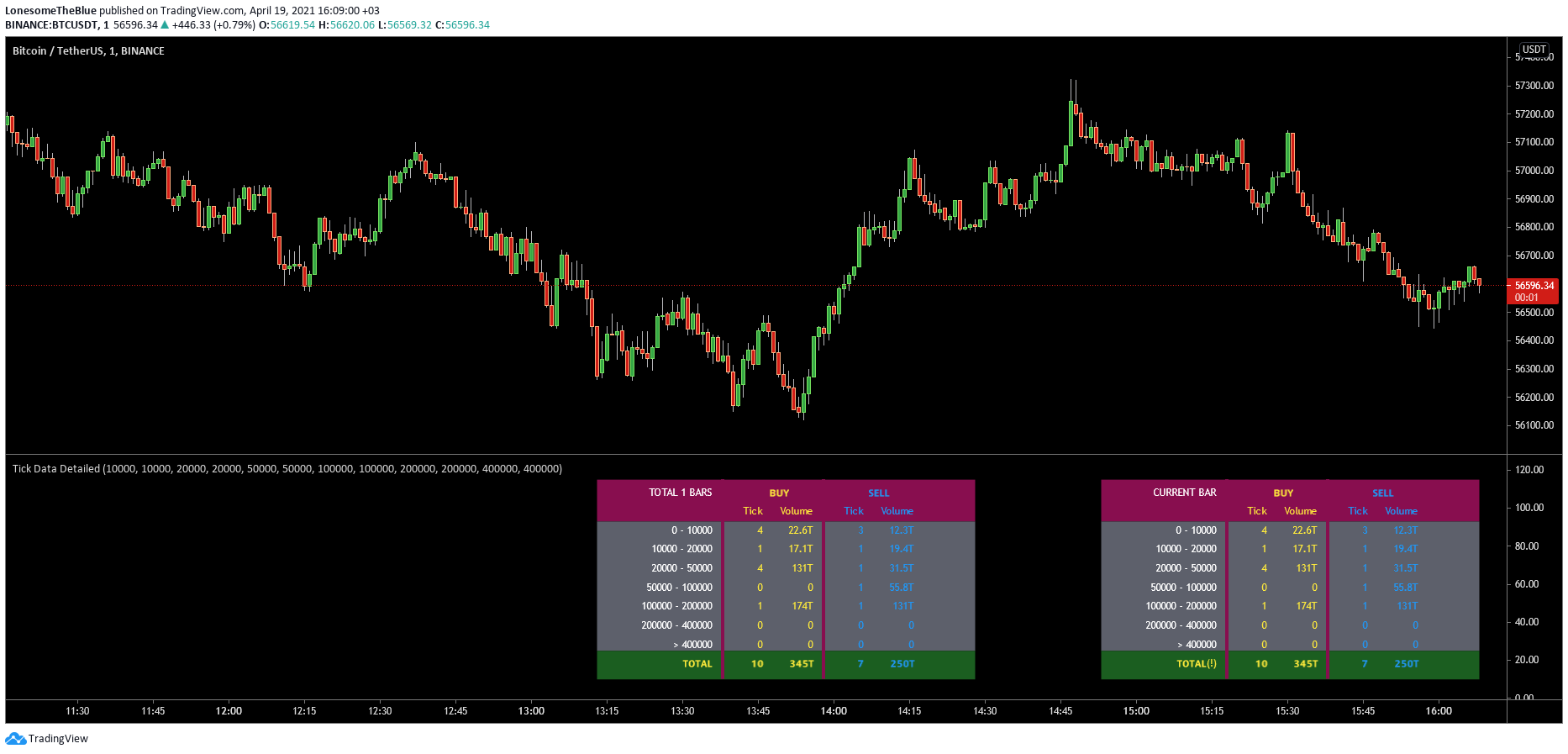Click 345T total buy volume in CURRENT BAR table

point(1306,664)
